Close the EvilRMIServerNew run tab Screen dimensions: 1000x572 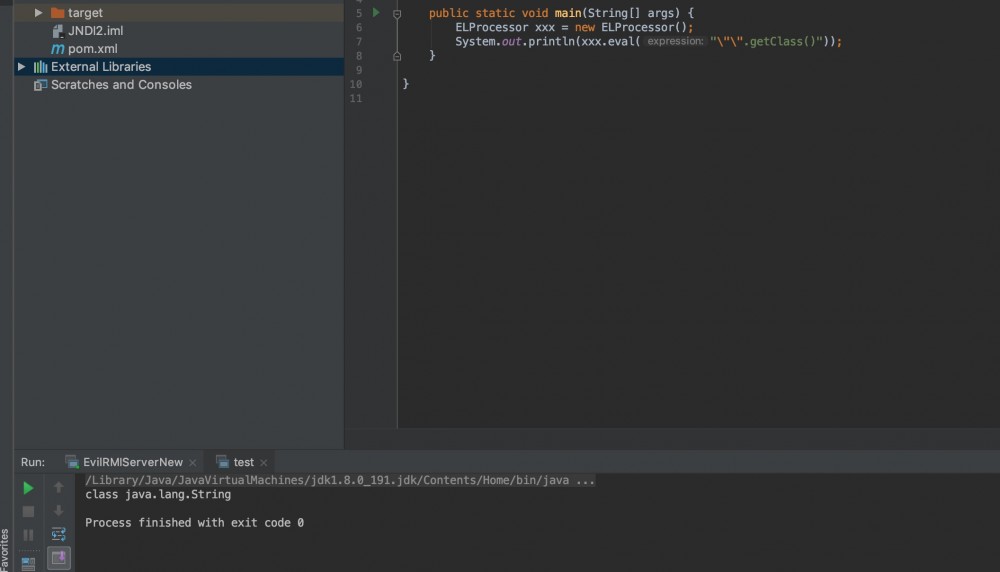click(x=193, y=463)
